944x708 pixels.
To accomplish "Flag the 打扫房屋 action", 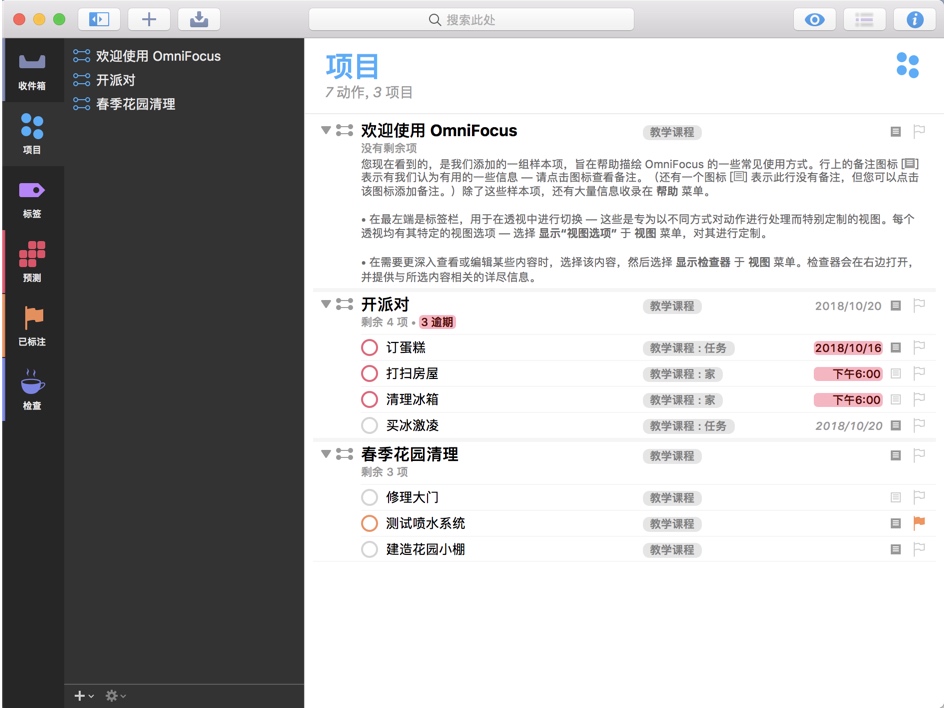I will (x=919, y=373).
